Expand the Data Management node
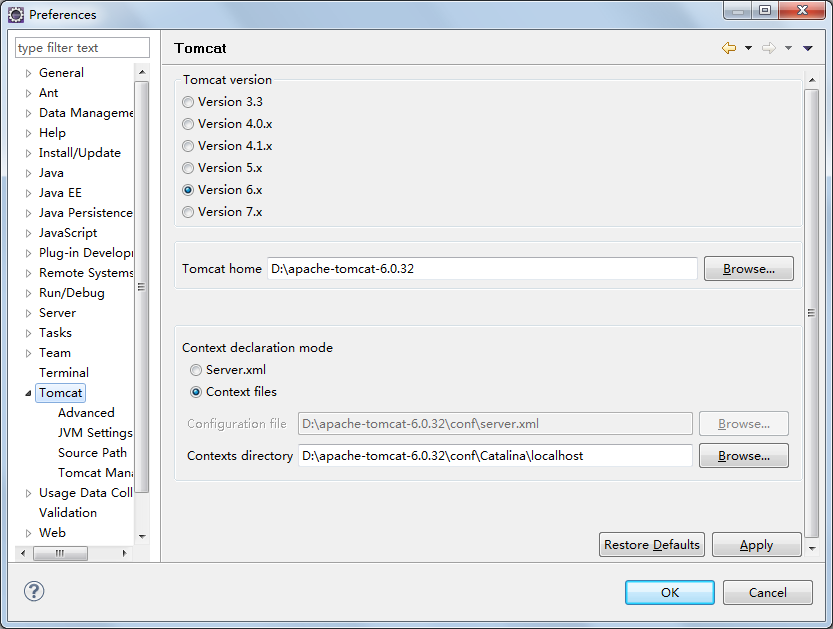 pyautogui.click(x=29, y=113)
